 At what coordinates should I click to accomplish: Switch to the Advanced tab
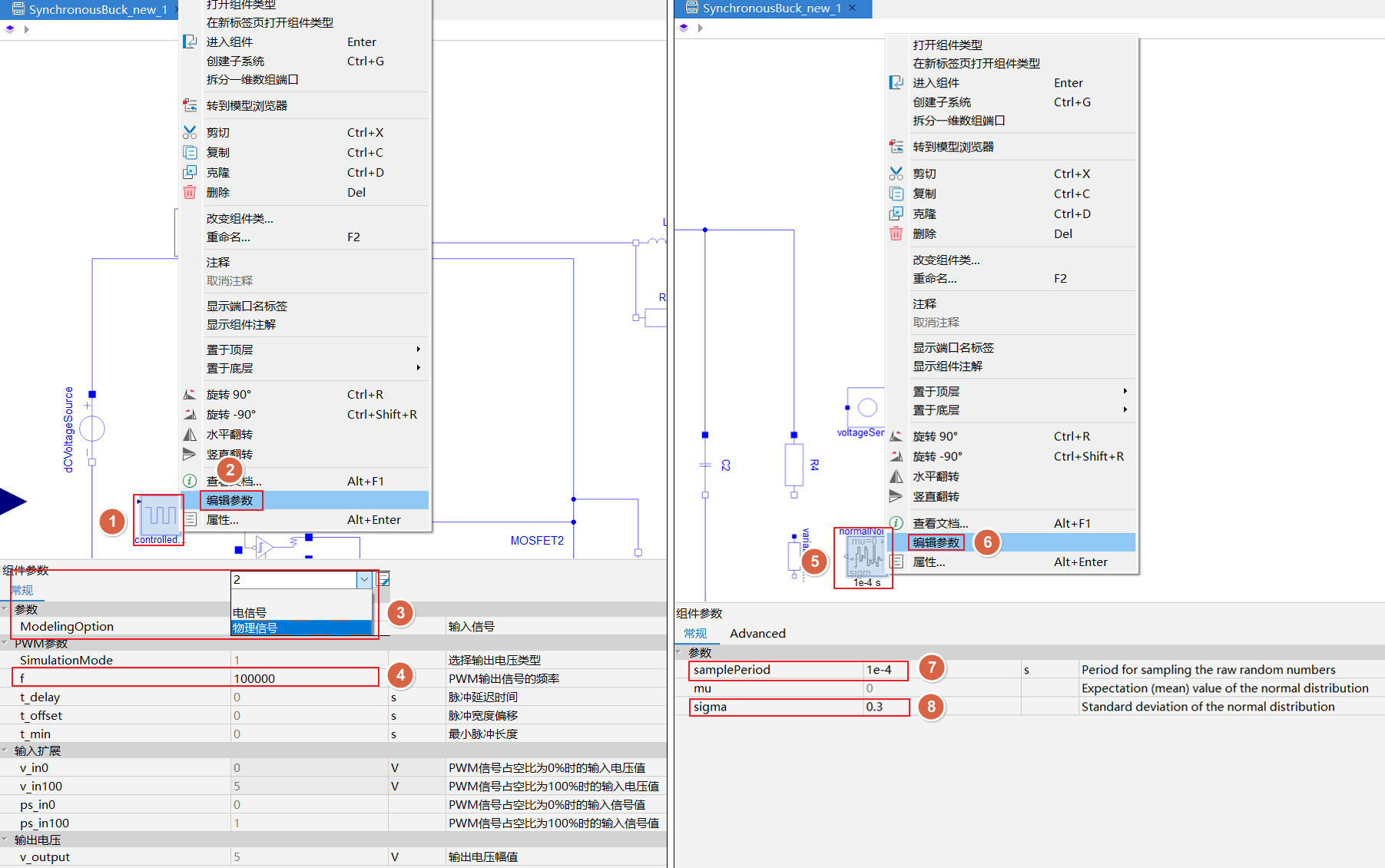click(757, 634)
